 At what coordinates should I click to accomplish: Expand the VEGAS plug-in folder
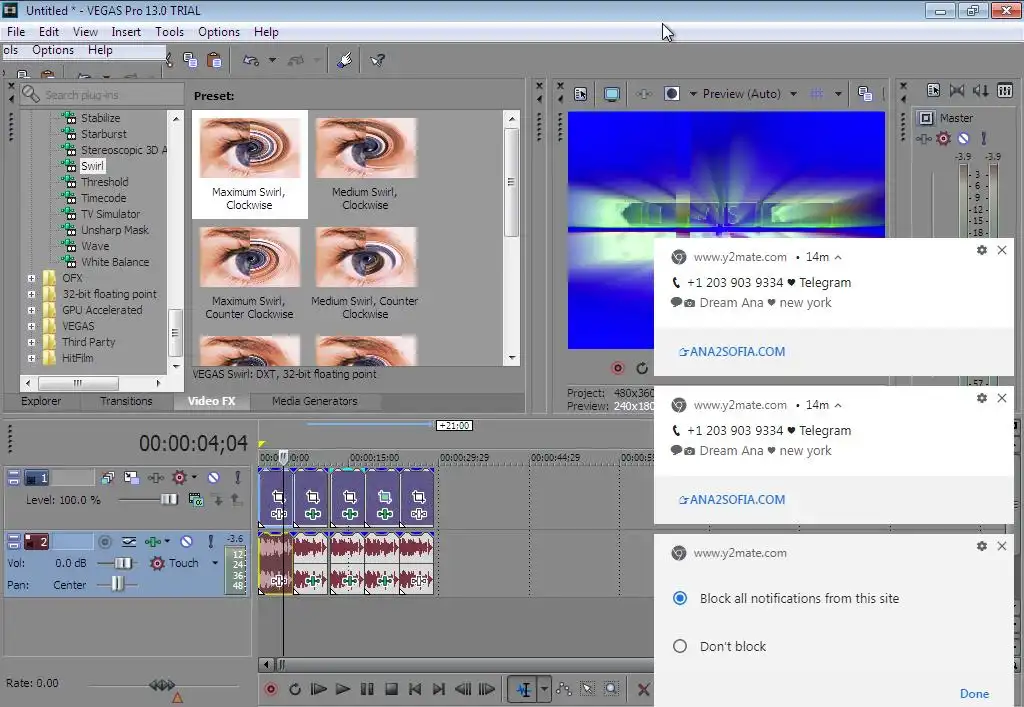click(x=31, y=326)
